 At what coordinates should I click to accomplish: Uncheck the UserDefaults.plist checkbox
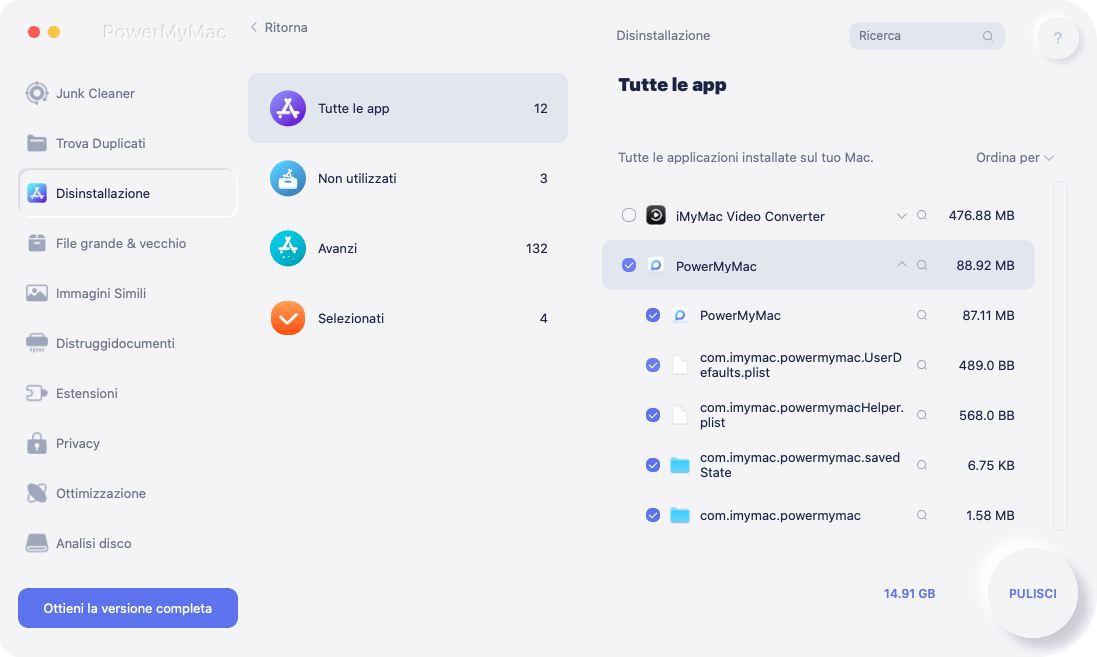[653, 365]
